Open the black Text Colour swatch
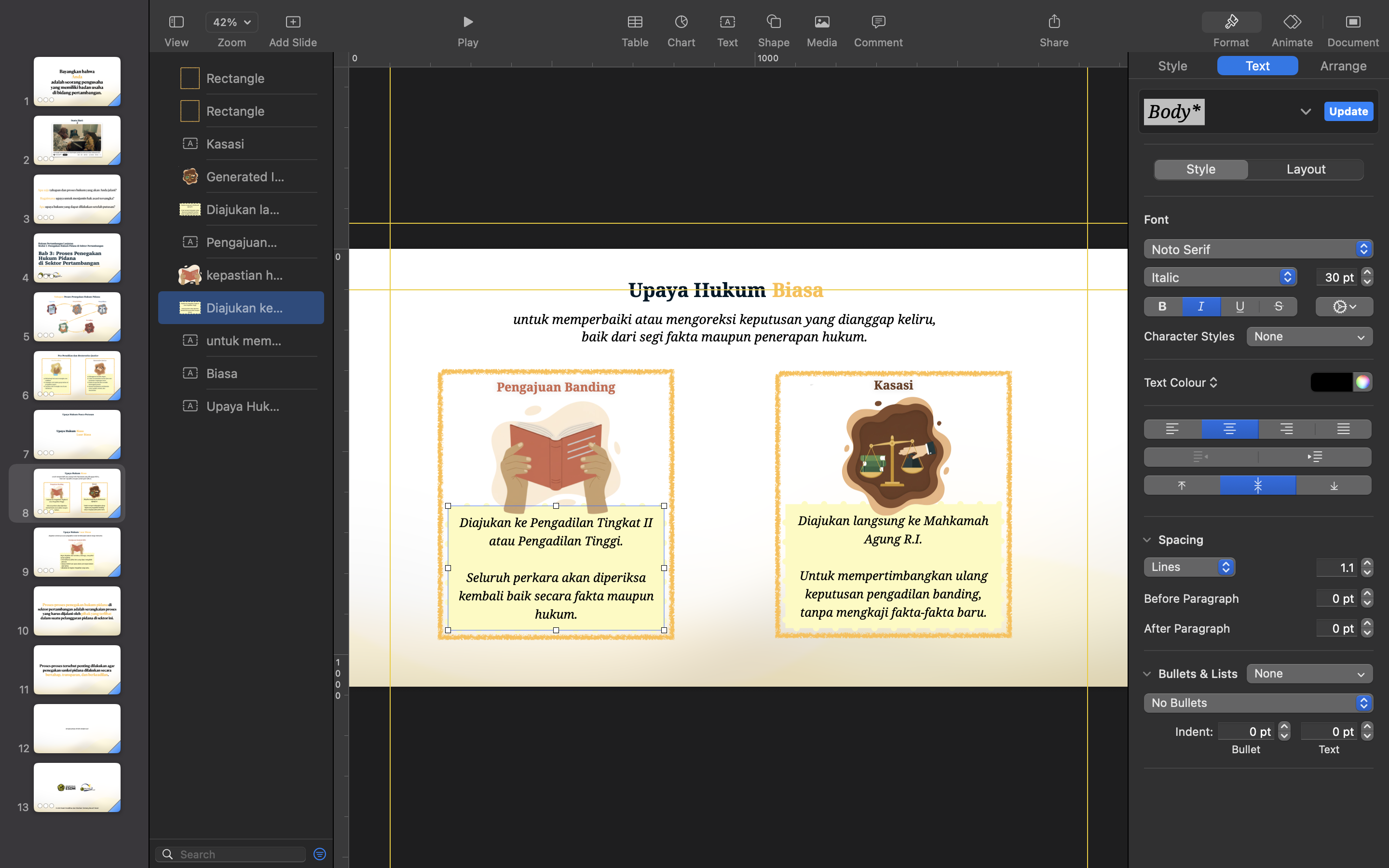 1331,382
